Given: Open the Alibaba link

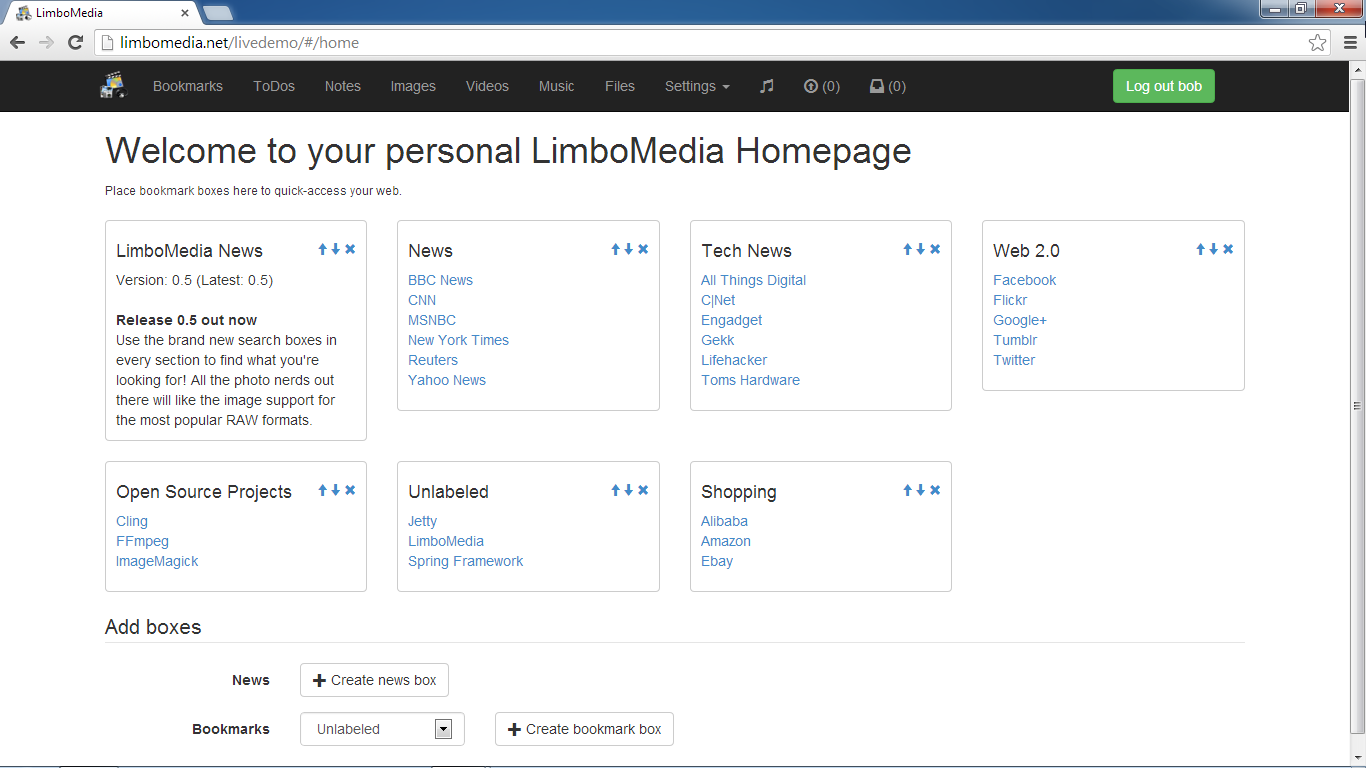Looking at the screenshot, I should [x=724, y=521].
